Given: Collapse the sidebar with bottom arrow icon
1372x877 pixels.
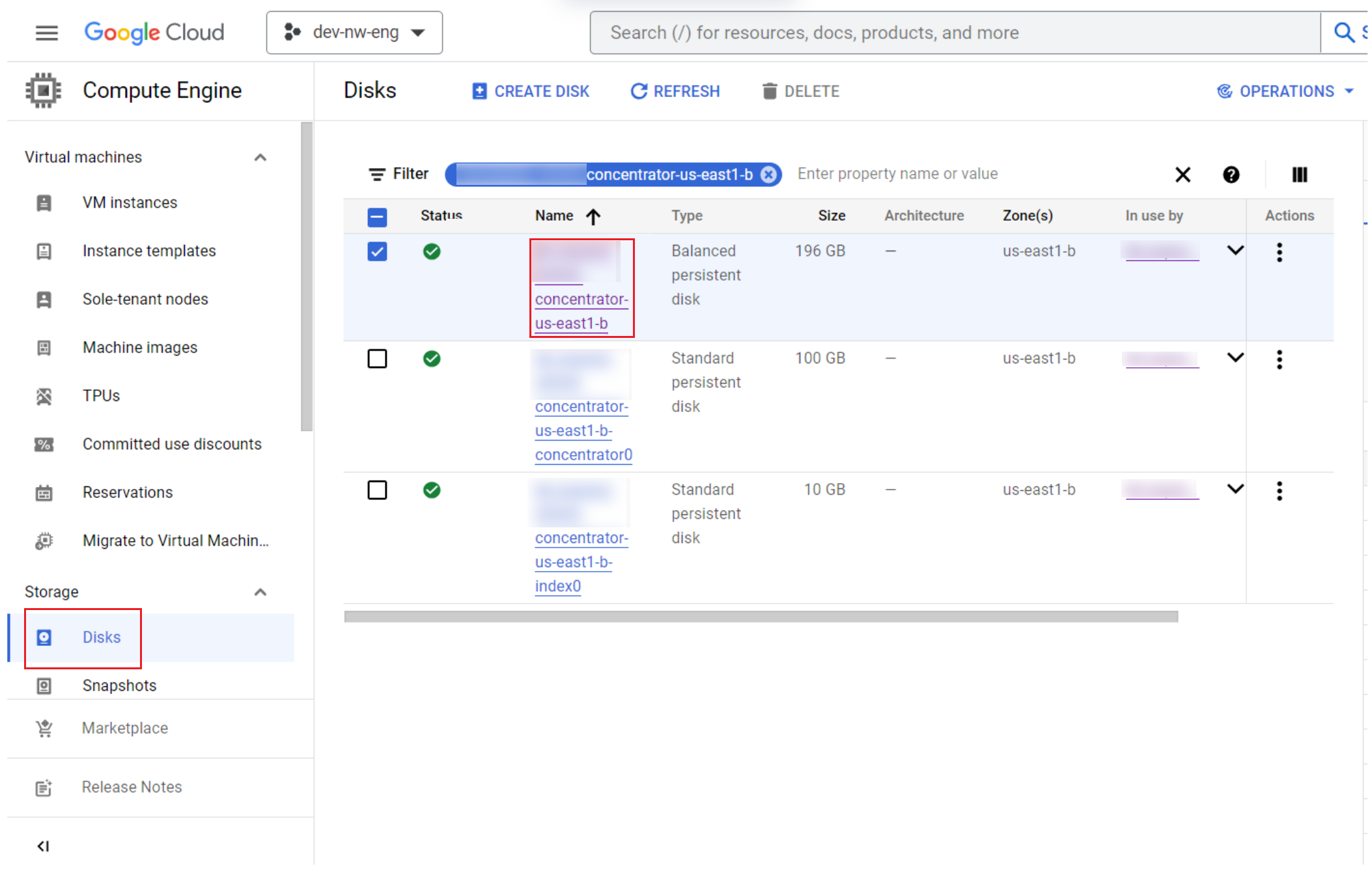Looking at the screenshot, I should (43, 846).
